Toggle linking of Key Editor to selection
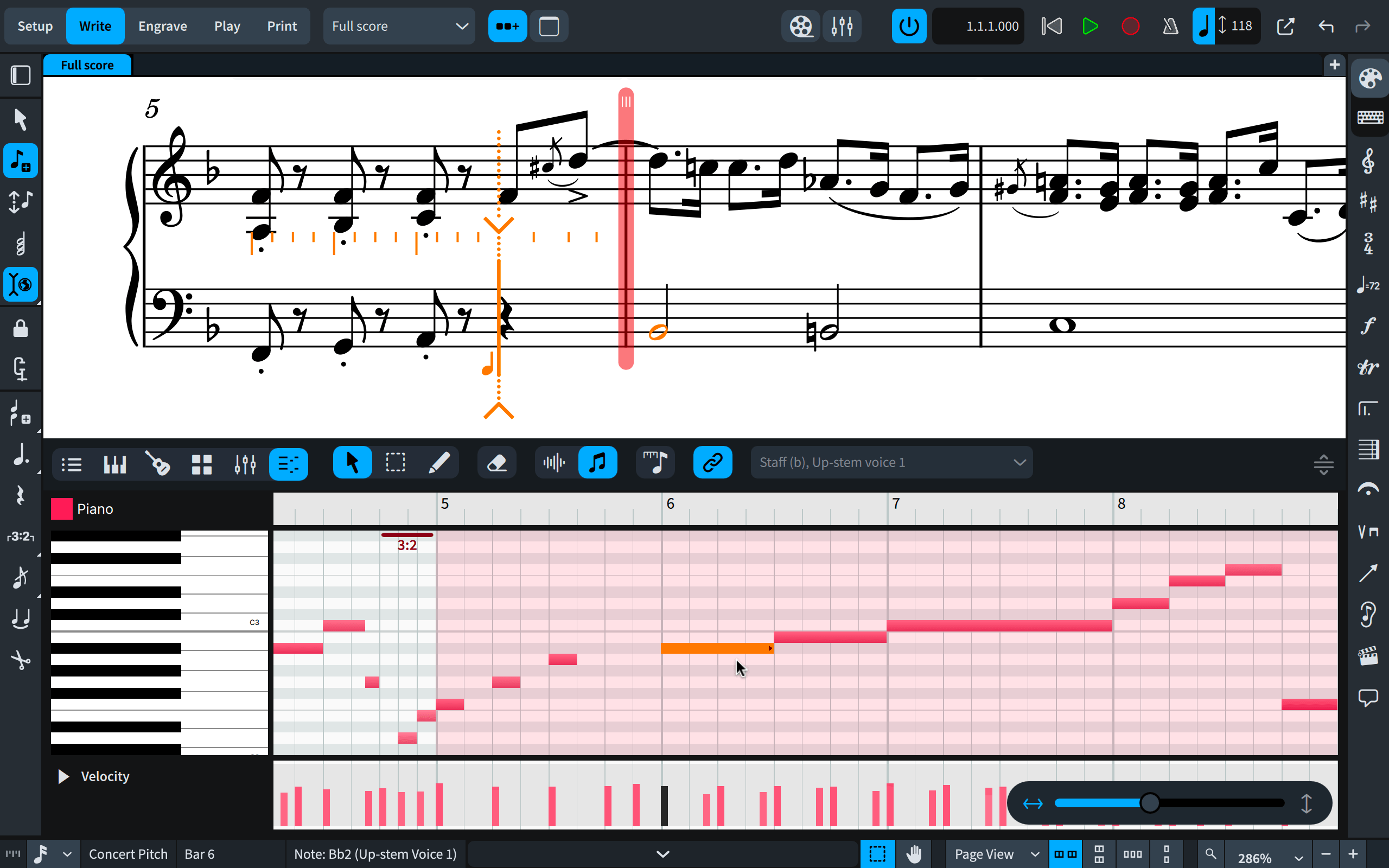The image size is (1389, 868). pos(712,462)
